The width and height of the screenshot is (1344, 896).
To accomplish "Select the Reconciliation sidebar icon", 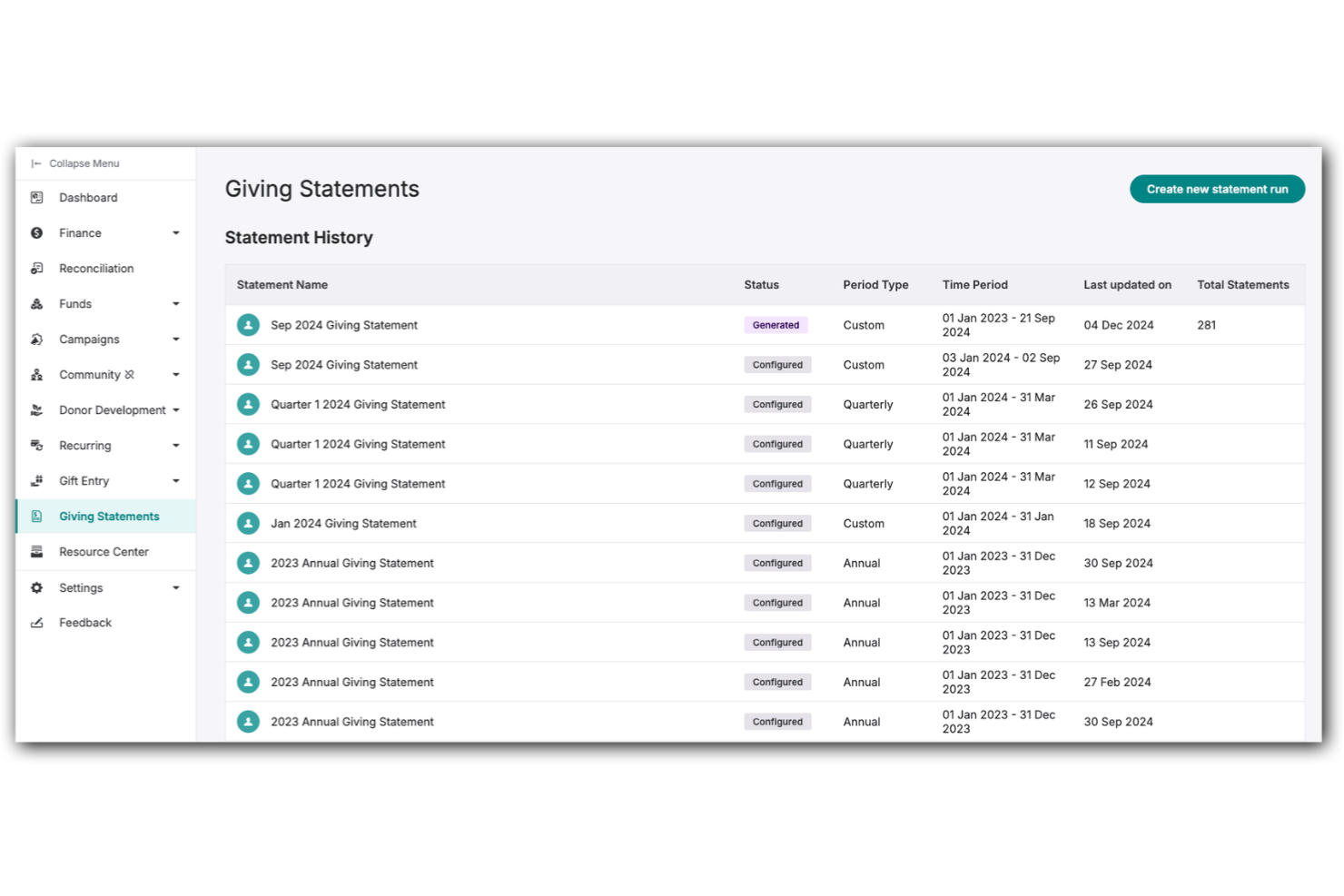I will click(x=36, y=268).
